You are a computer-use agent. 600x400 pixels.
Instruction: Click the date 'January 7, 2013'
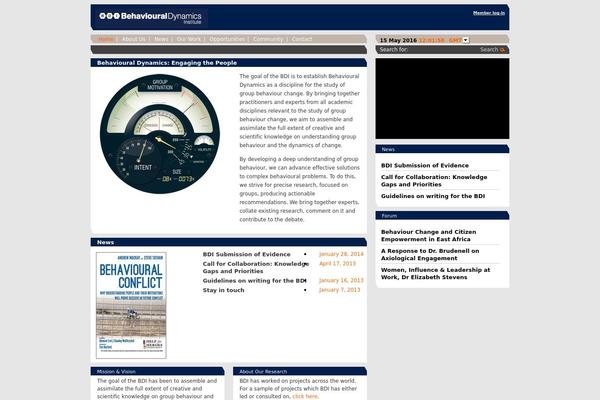340,290
